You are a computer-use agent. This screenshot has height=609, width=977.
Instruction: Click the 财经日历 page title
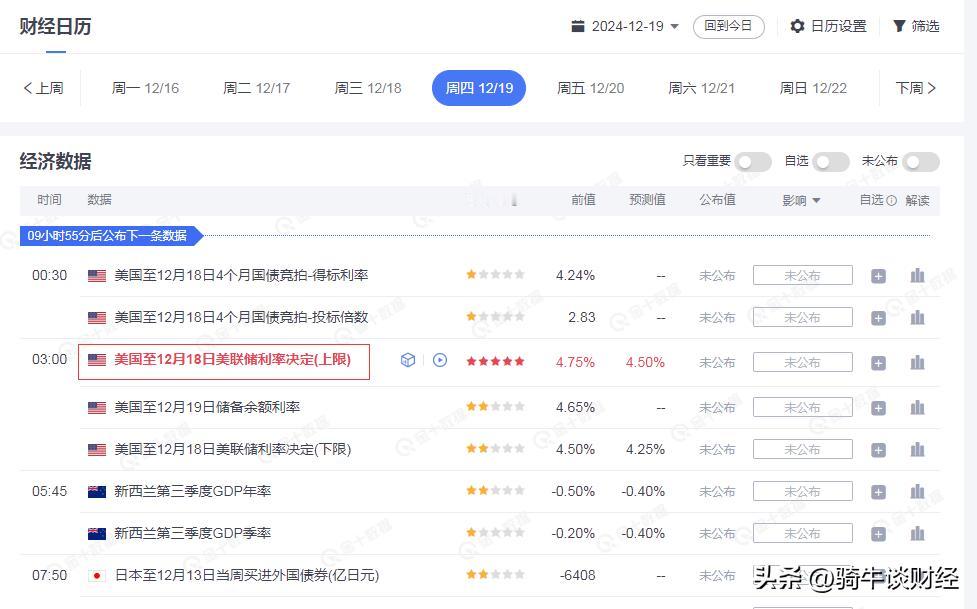pyautogui.click(x=55, y=26)
